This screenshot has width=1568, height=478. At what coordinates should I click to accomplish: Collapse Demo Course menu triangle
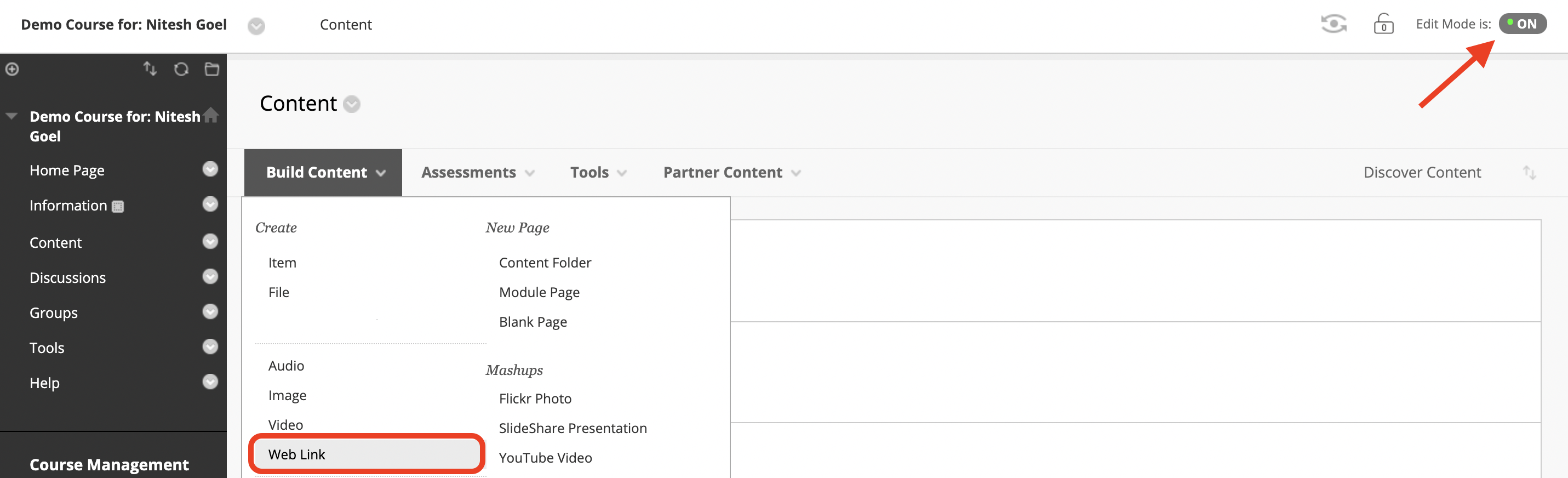tap(12, 116)
